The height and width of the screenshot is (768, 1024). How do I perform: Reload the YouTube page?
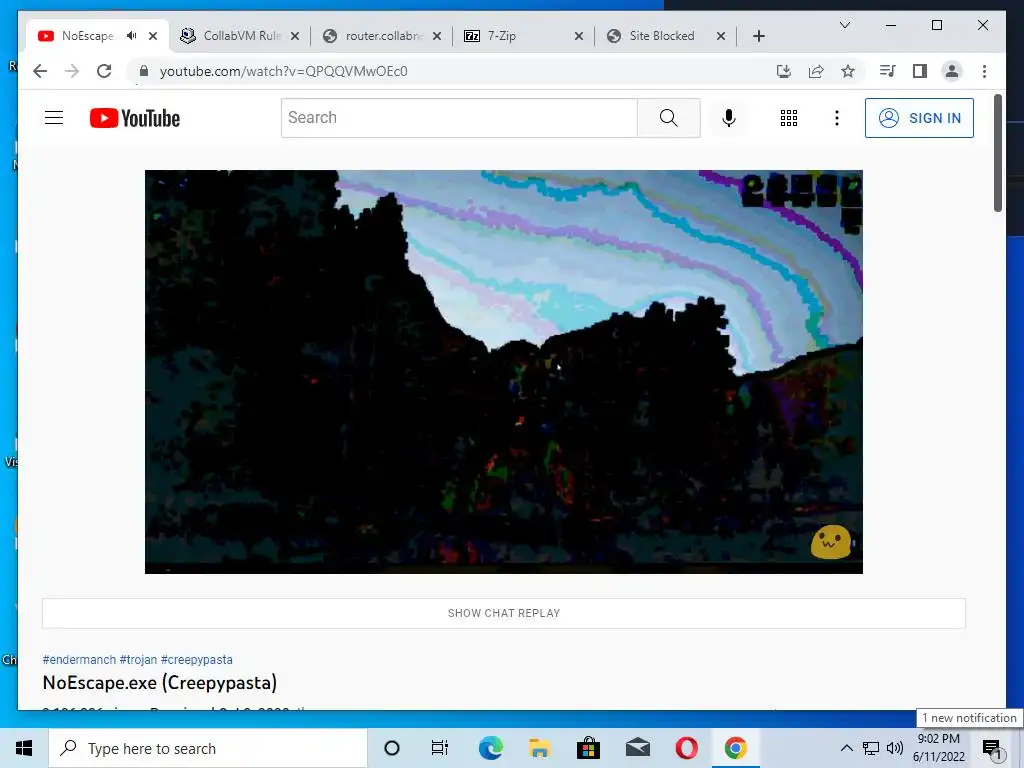104,71
